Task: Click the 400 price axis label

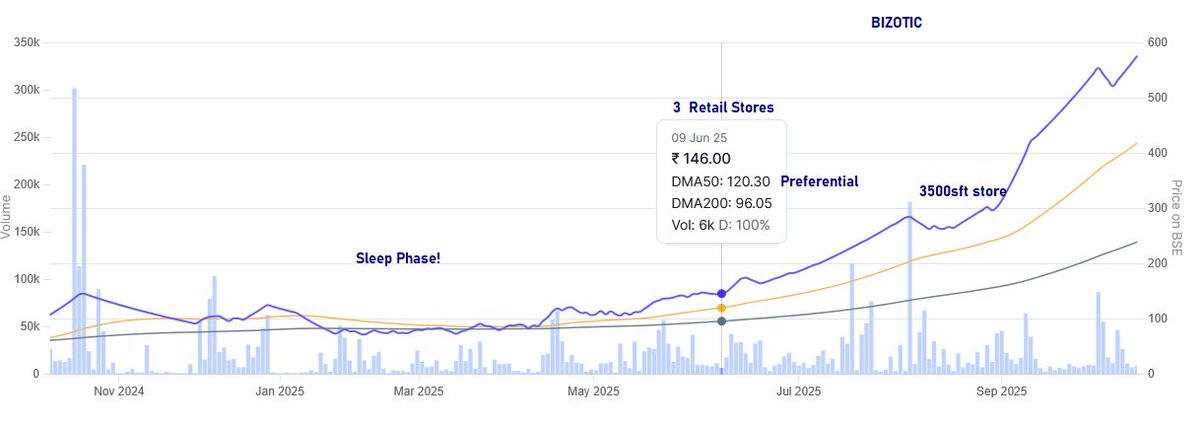Action: (1159, 153)
